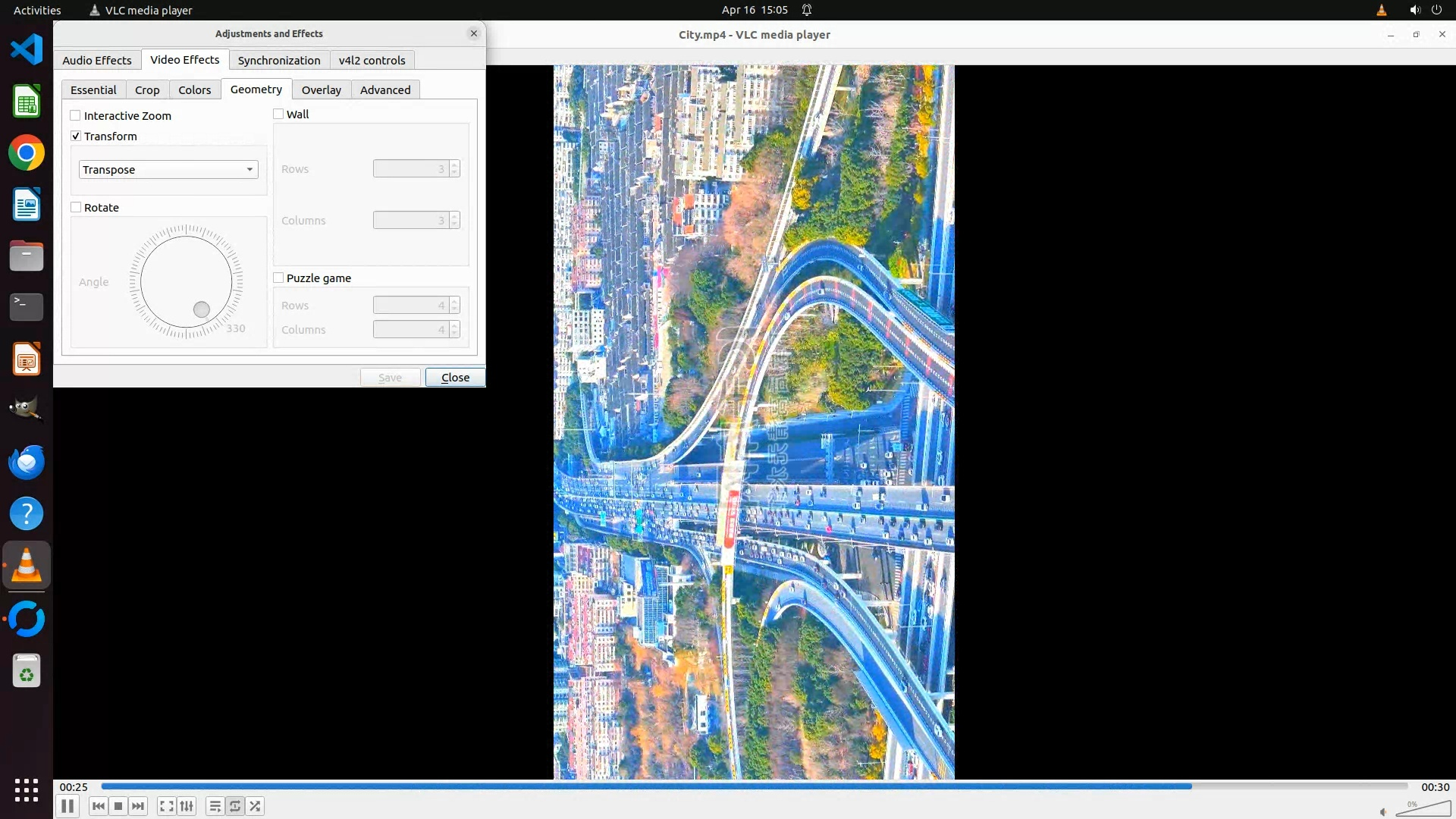
Task: Toggle loop playback mode
Action: pos(235,806)
